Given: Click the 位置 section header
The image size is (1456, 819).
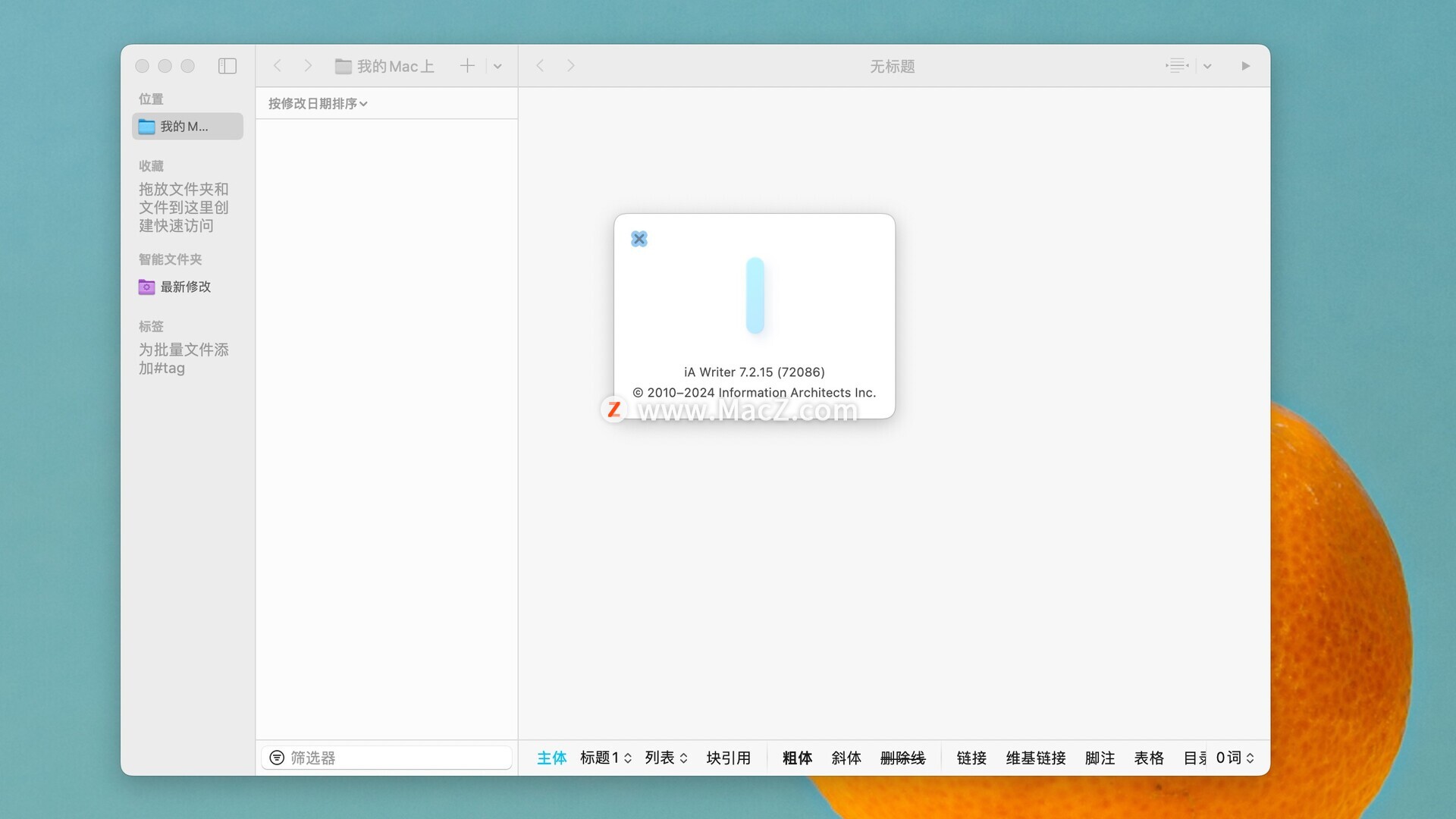Looking at the screenshot, I should [x=151, y=99].
